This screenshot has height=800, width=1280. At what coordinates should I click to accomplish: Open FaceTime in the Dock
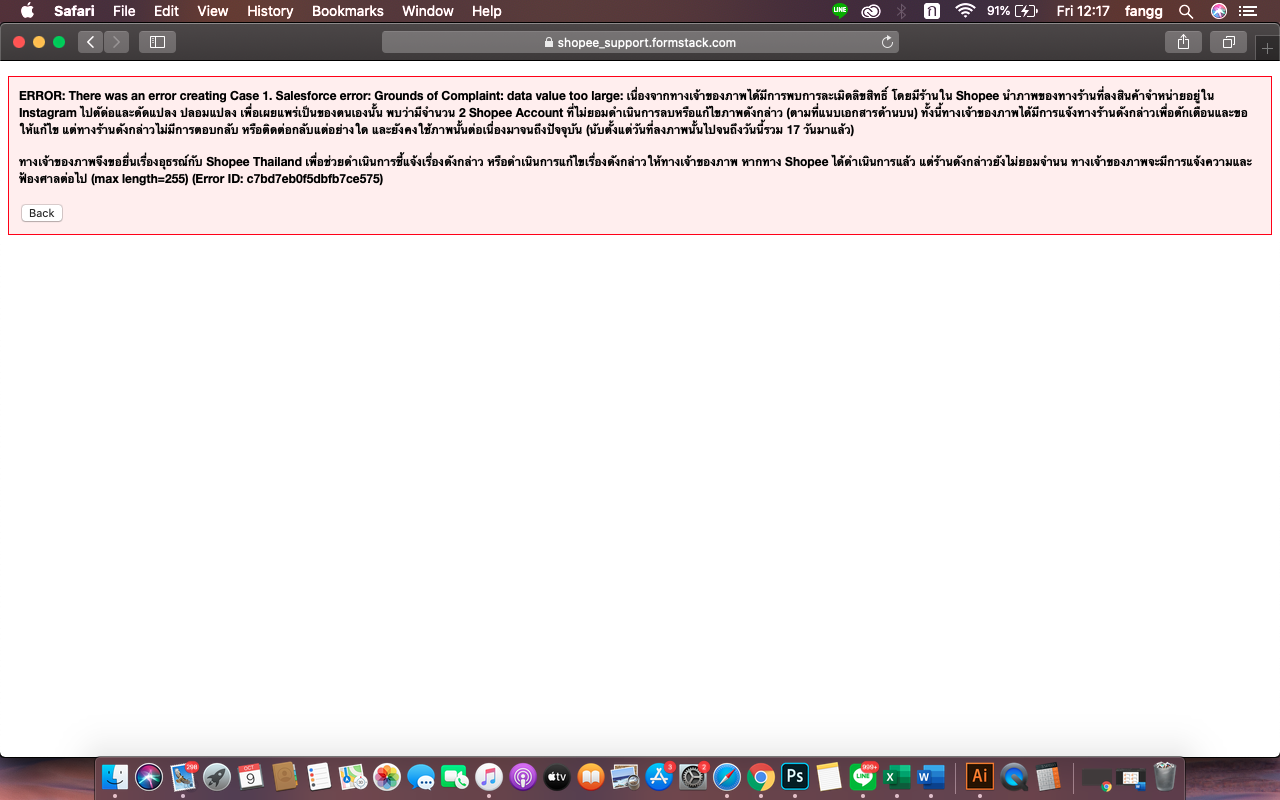tap(455, 776)
